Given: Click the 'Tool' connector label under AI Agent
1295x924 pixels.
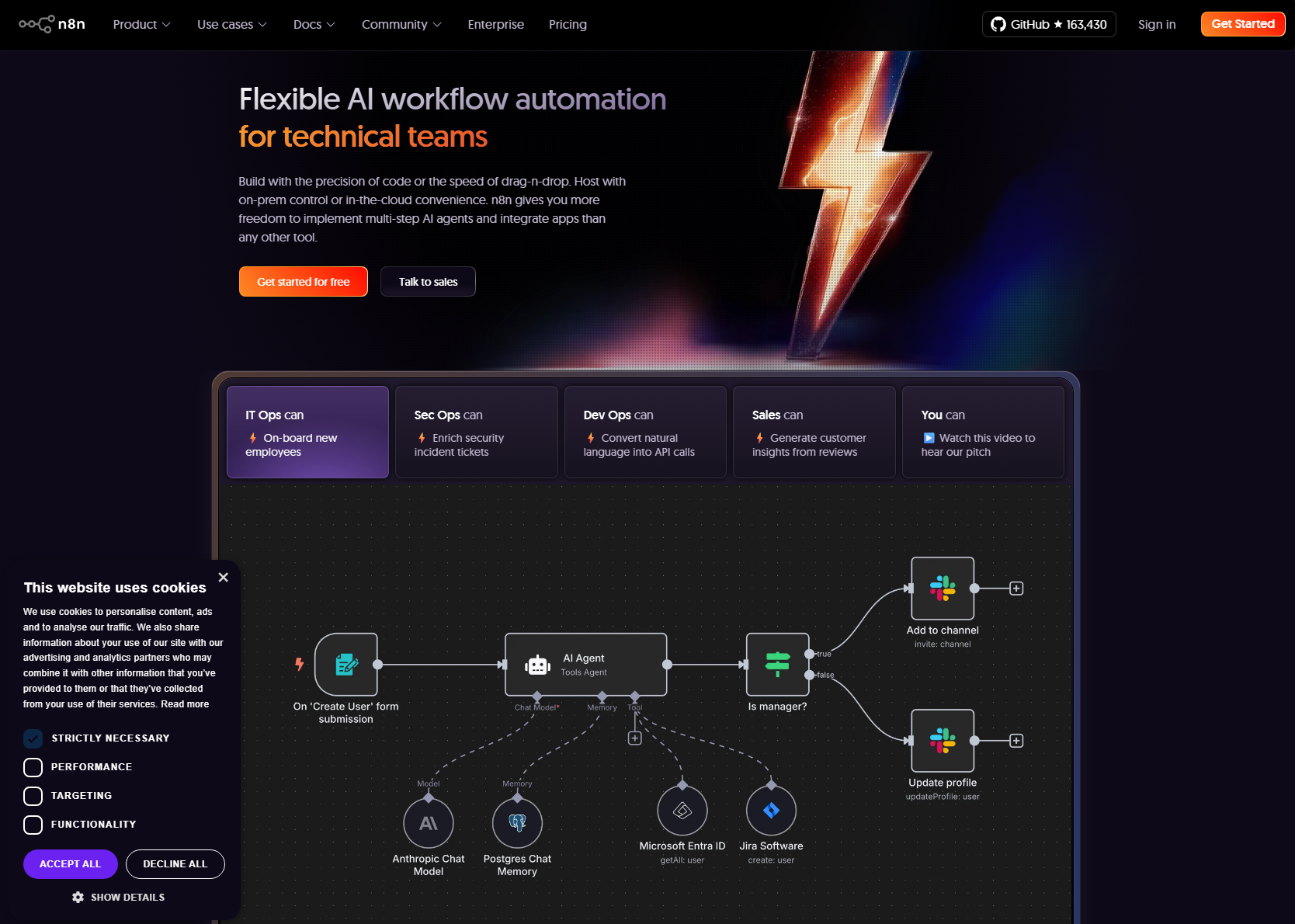Looking at the screenshot, I should click(x=635, y=707).
